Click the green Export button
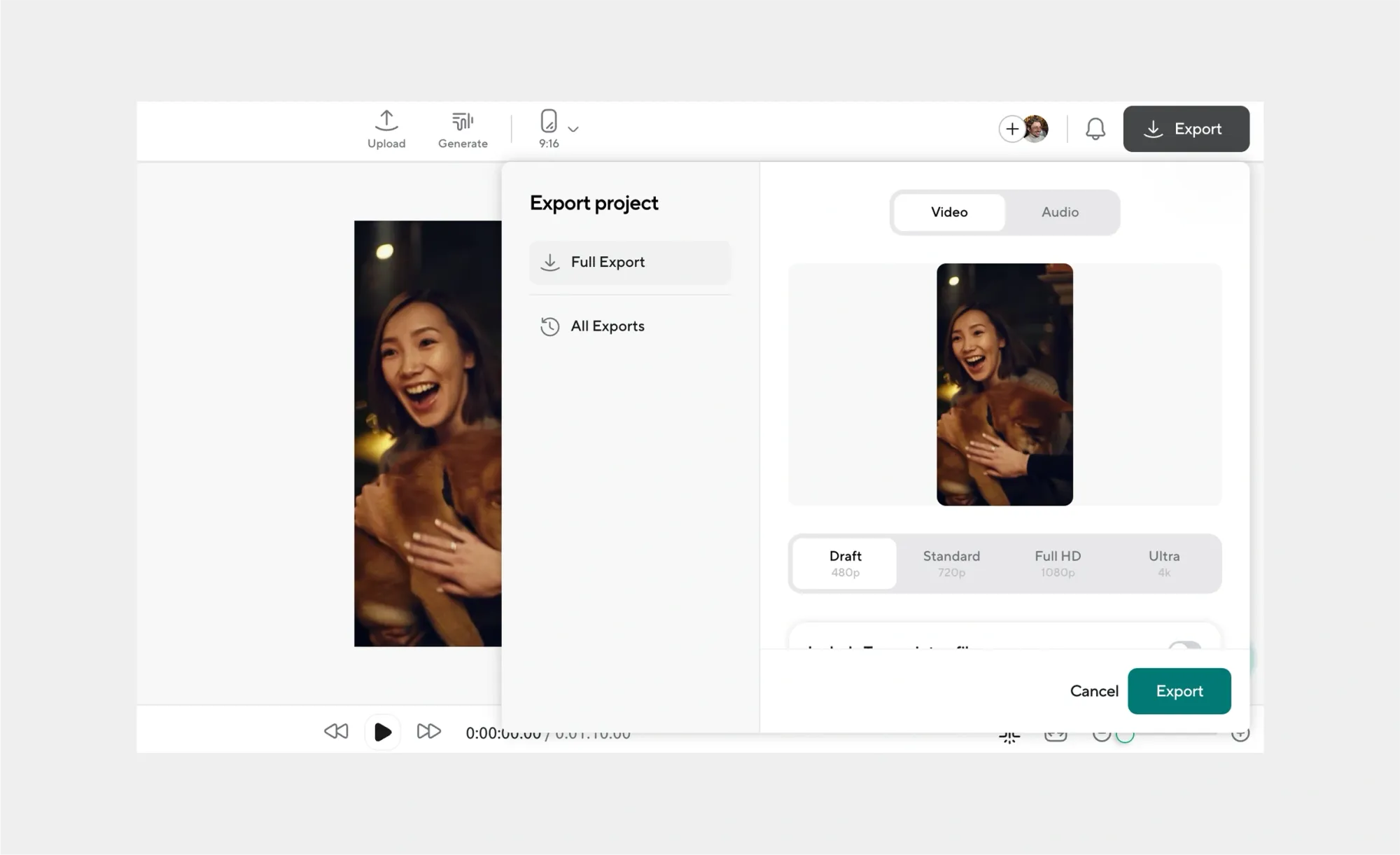Viewport: 1400px width, 855px height. 1179,691
